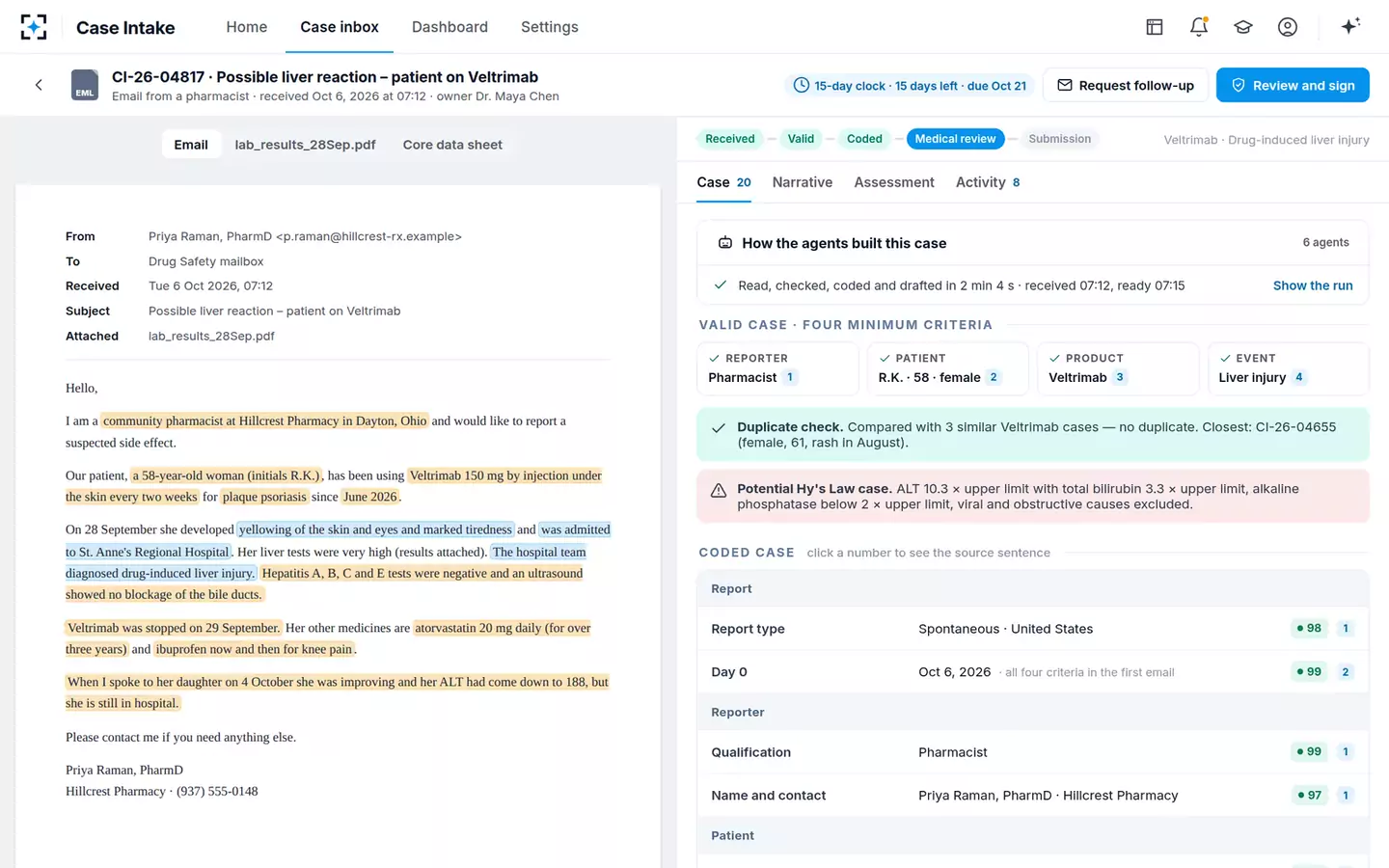Screen dimensions: 1389x868
Task: Open the AI sparkle assistant icon
Action: point(1350,26)
